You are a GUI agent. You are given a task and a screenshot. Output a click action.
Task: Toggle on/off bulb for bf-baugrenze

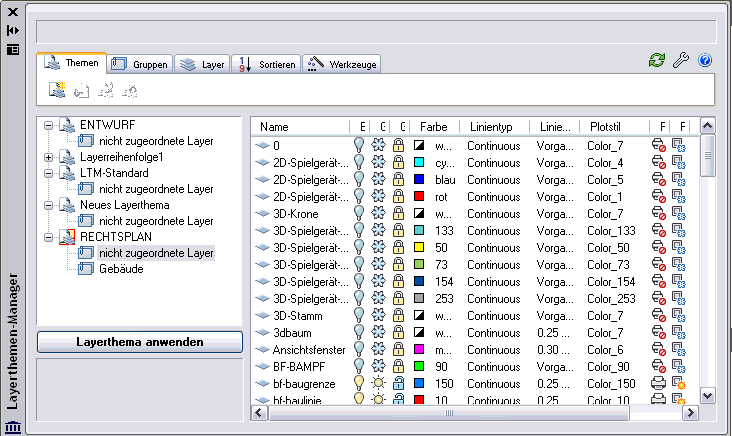(359, 384)
